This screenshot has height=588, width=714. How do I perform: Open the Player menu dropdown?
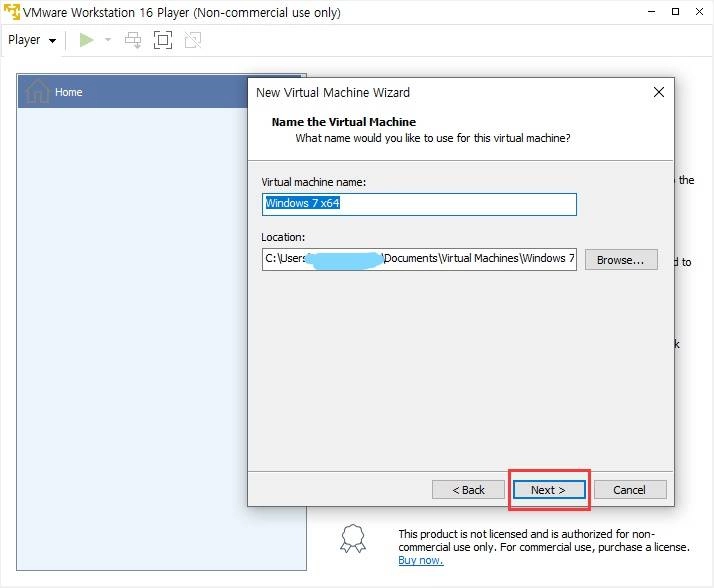32,40
